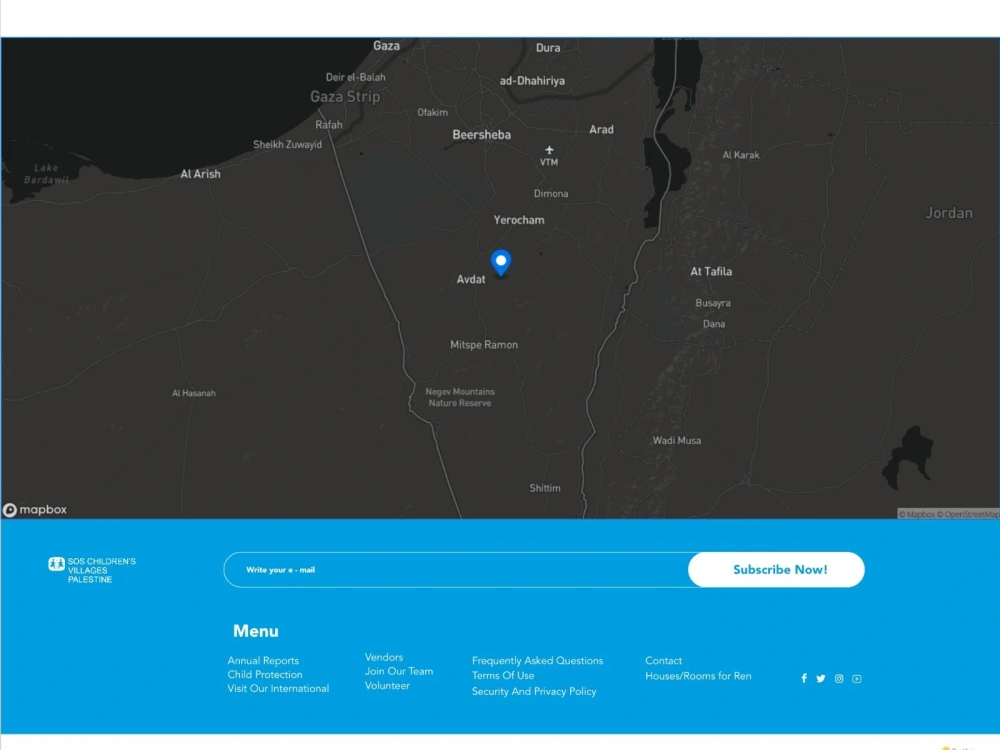Open the Vendors link

(384, 658)
